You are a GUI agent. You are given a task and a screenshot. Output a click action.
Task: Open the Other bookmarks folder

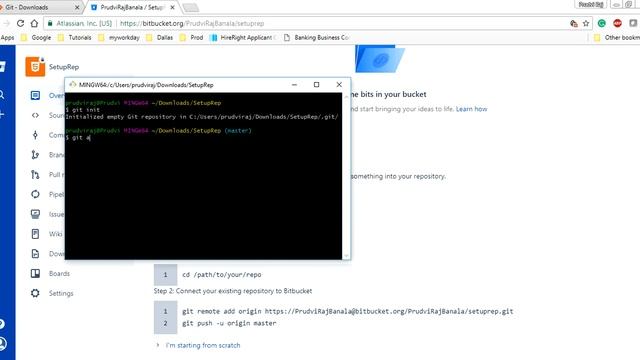(617, 38)
